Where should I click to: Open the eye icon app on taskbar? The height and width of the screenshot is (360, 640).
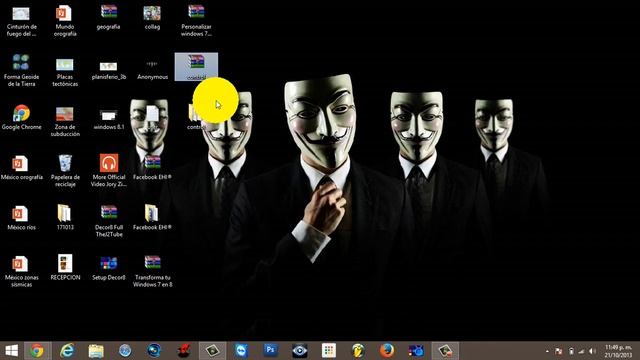(300, 351)
